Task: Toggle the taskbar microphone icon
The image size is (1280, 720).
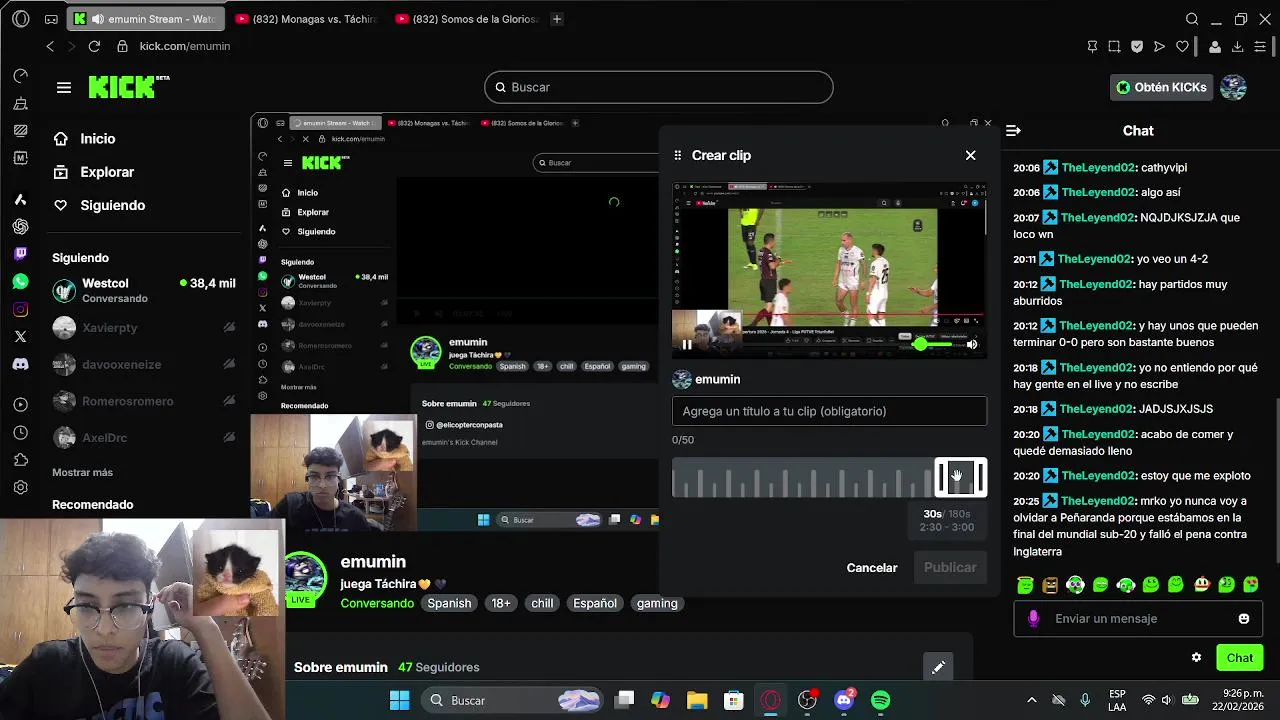Action: (1085, 700)
